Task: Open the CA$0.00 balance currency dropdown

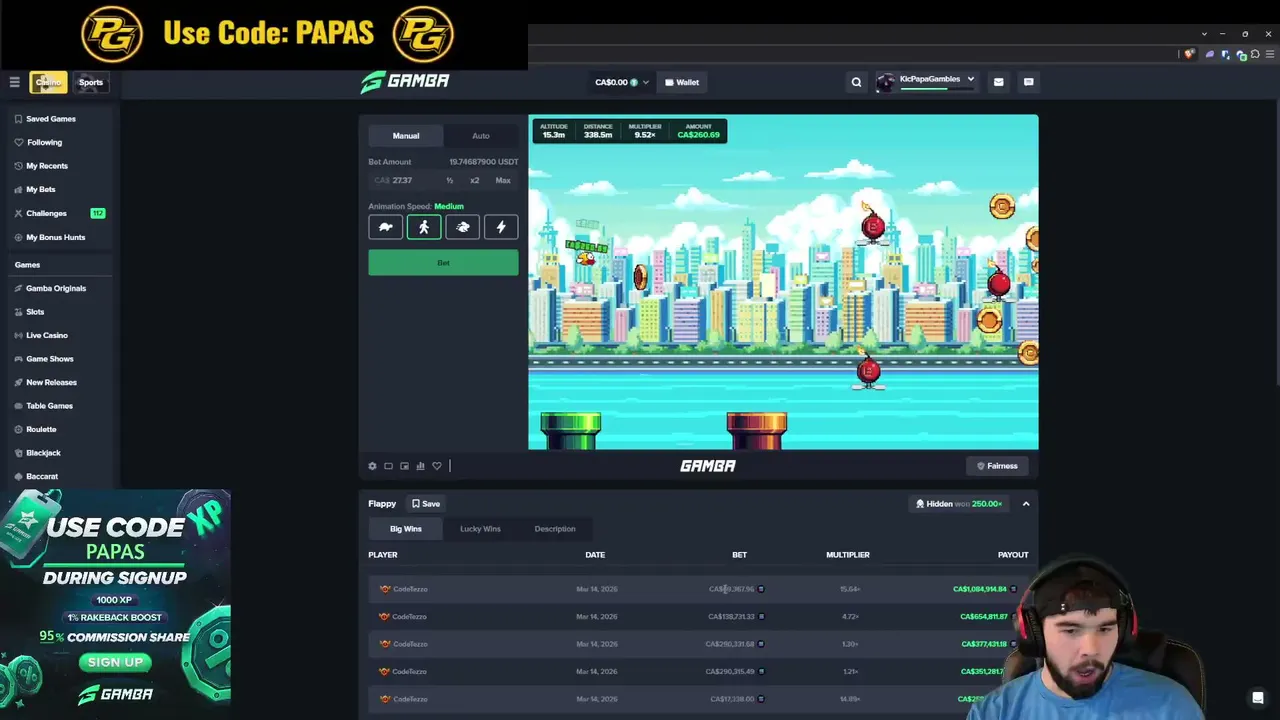Action: click(x=622, y=82)
